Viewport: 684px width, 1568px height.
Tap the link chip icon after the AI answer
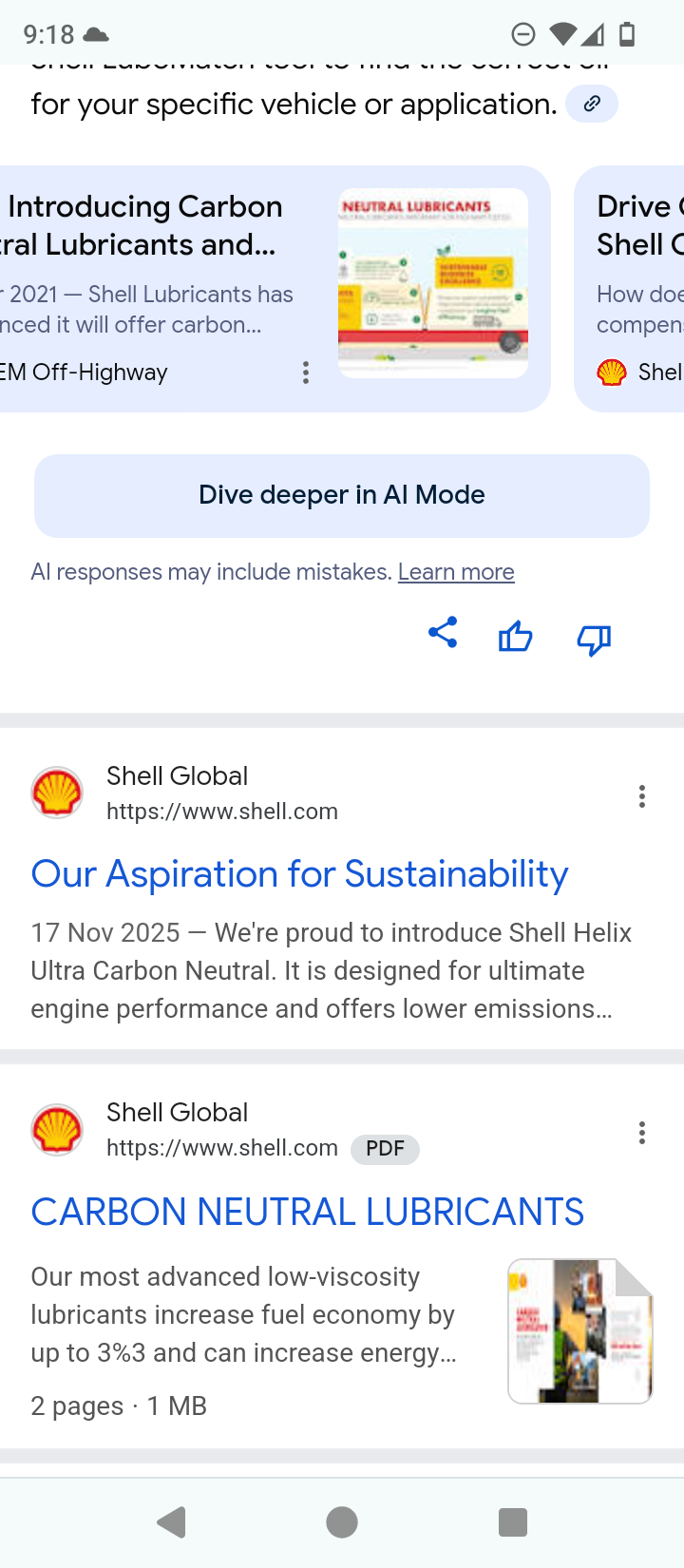pyautogui.click(x=592, y=104)
